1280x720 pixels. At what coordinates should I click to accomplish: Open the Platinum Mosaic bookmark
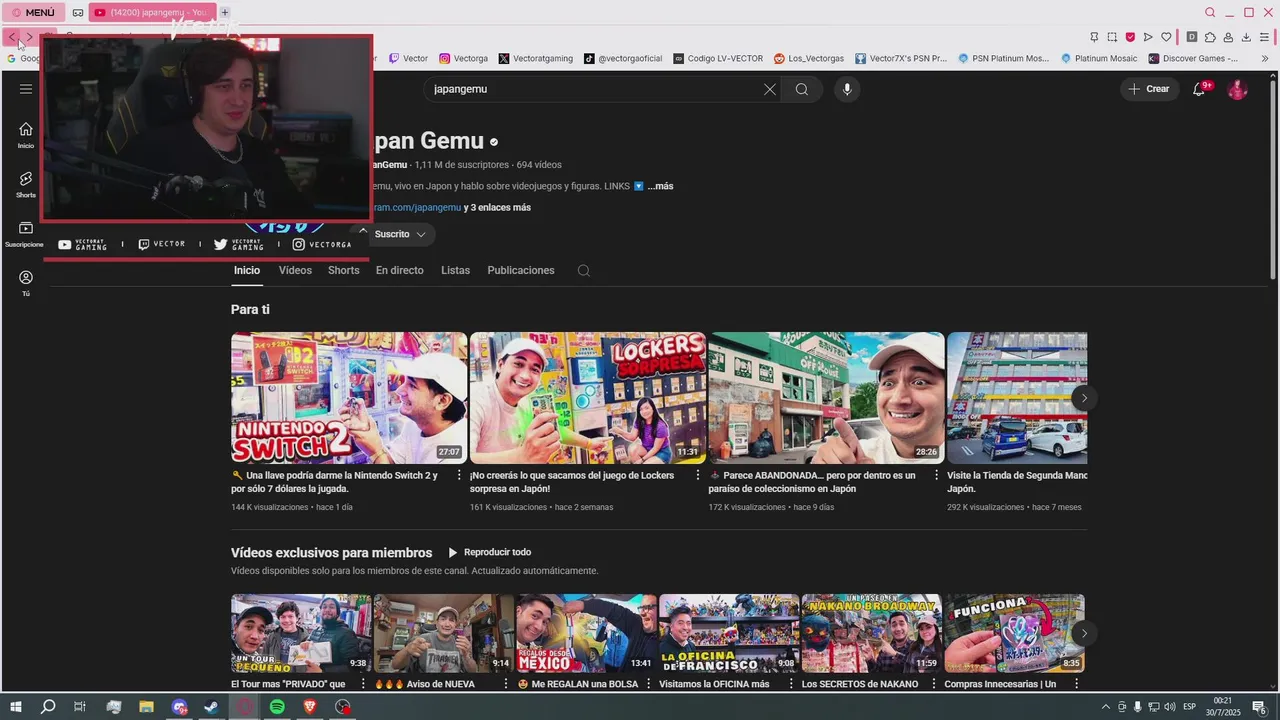[1099, 58]
